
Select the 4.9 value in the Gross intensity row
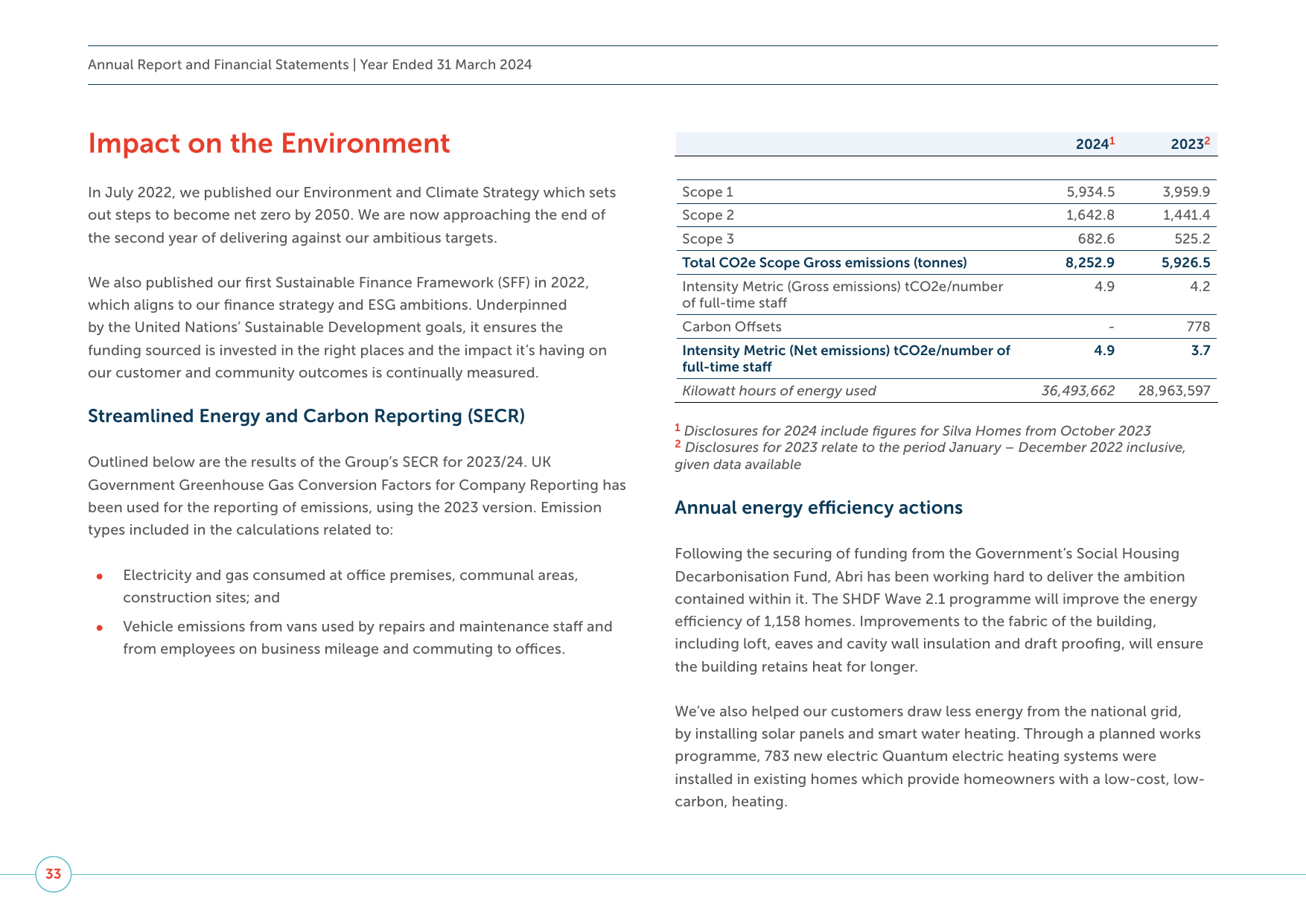(x=1104, y=287)
